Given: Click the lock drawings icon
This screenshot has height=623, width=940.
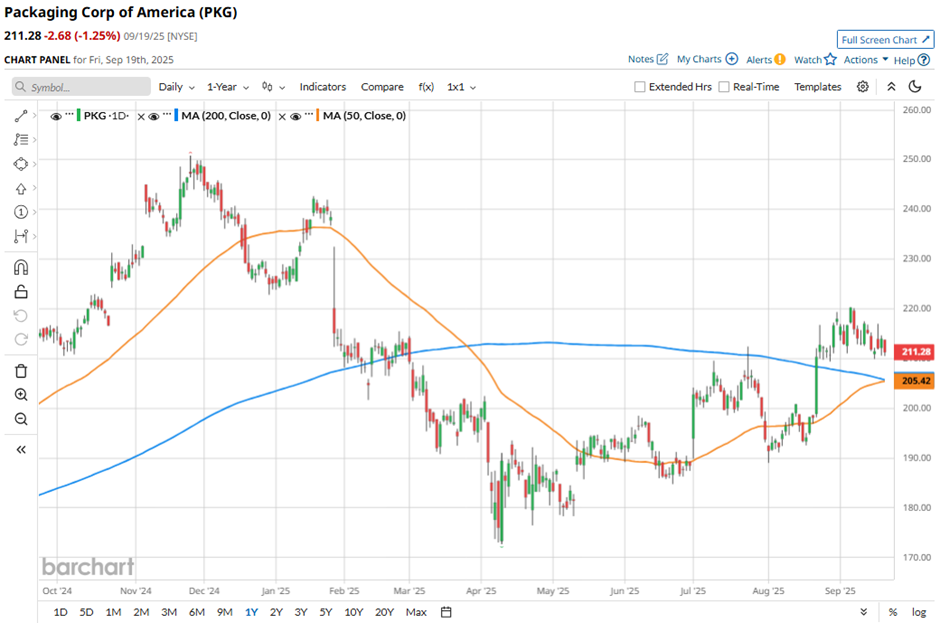Looking at the screenshot, I should click(21, 292).
